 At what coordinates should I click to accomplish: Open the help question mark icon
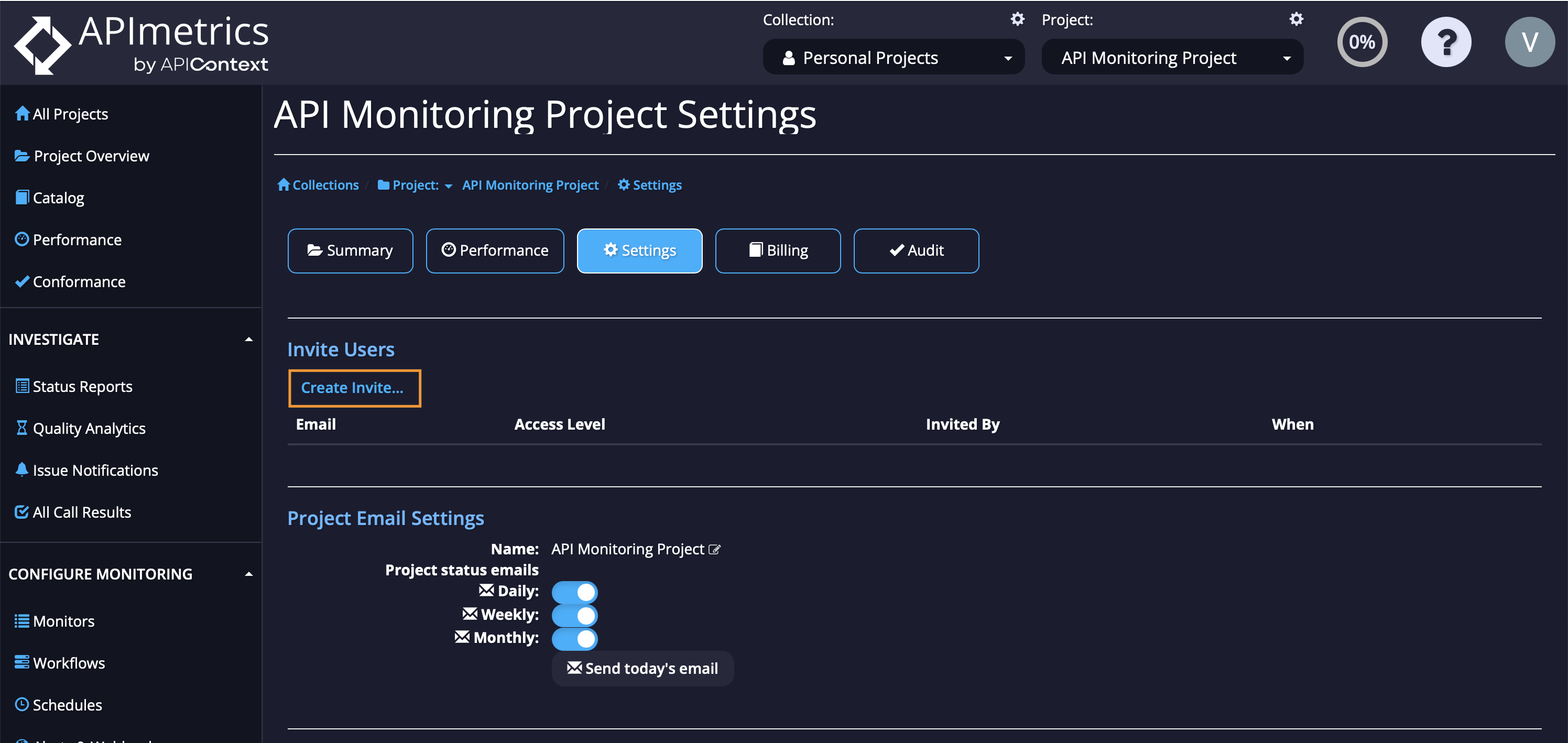tap(1446, 41)
